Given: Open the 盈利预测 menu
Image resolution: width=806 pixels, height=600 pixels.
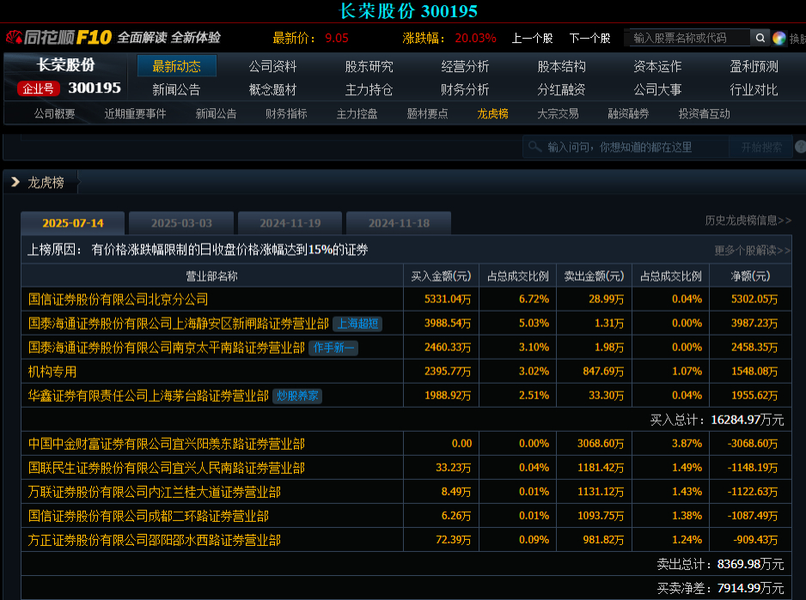Looking at the screenshot, I should coord(754,66).
